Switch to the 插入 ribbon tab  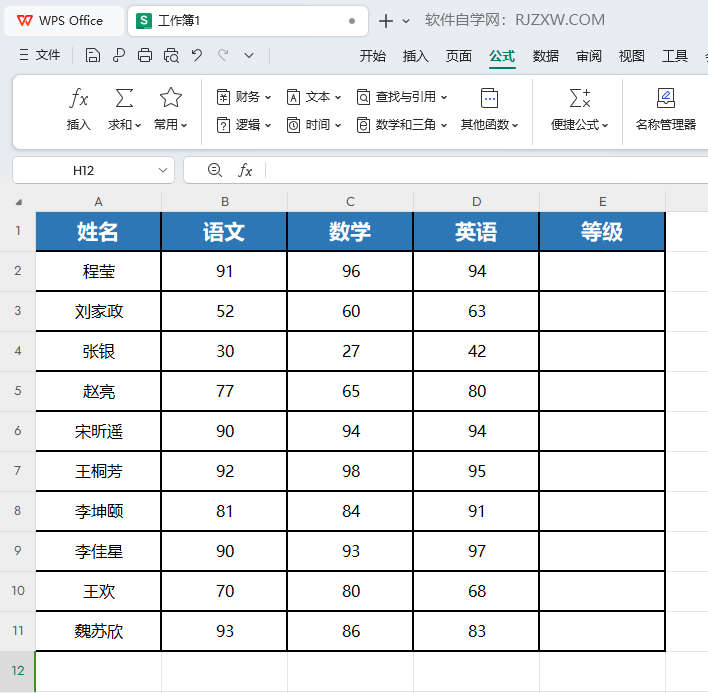click(x=415, y=56)
